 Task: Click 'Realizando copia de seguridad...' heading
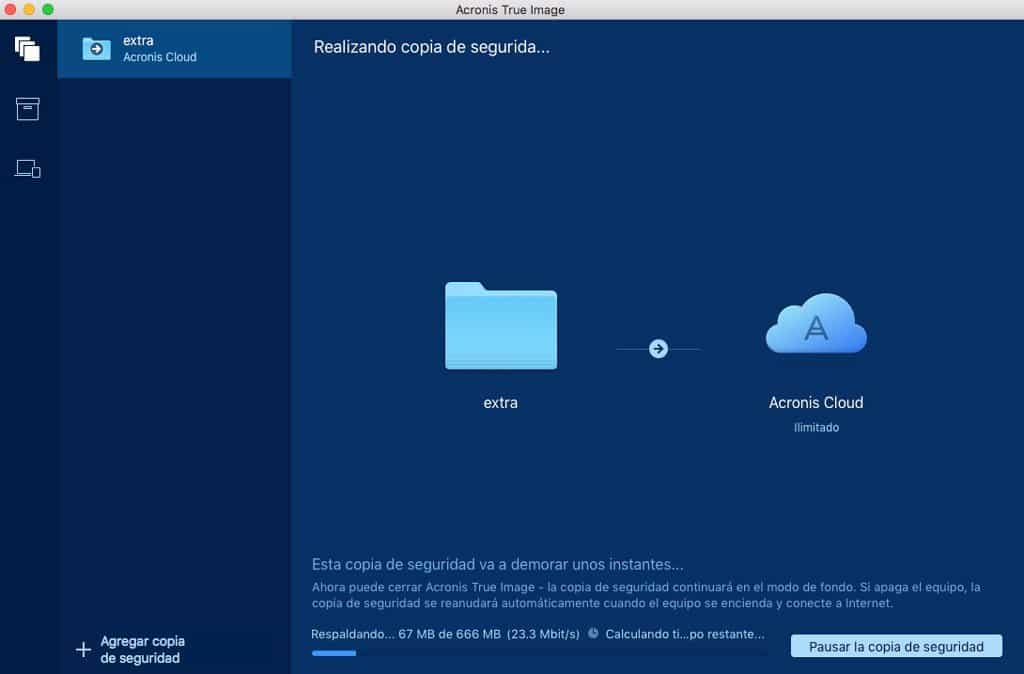click(432, 47)
